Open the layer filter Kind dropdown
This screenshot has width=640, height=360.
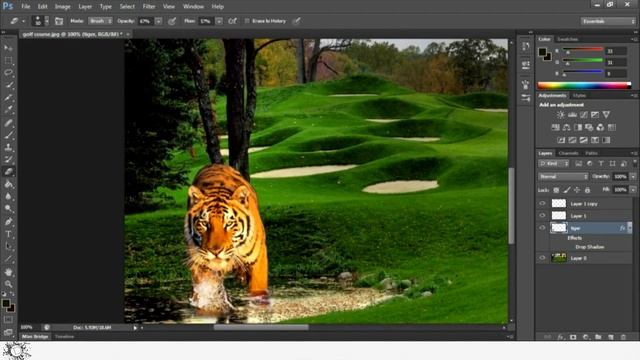pyautogui.click(x=554, y=164)
